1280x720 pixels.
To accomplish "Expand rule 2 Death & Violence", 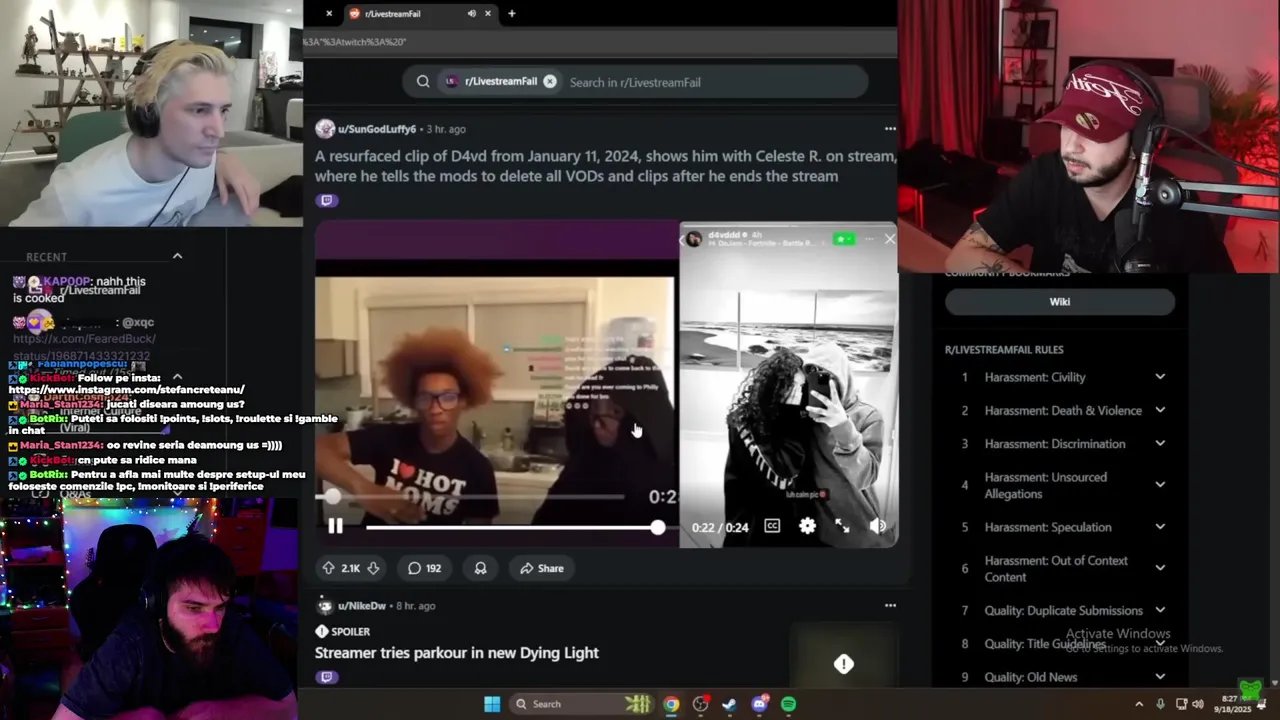I will pyautogui.click(x=1160, y=410).
